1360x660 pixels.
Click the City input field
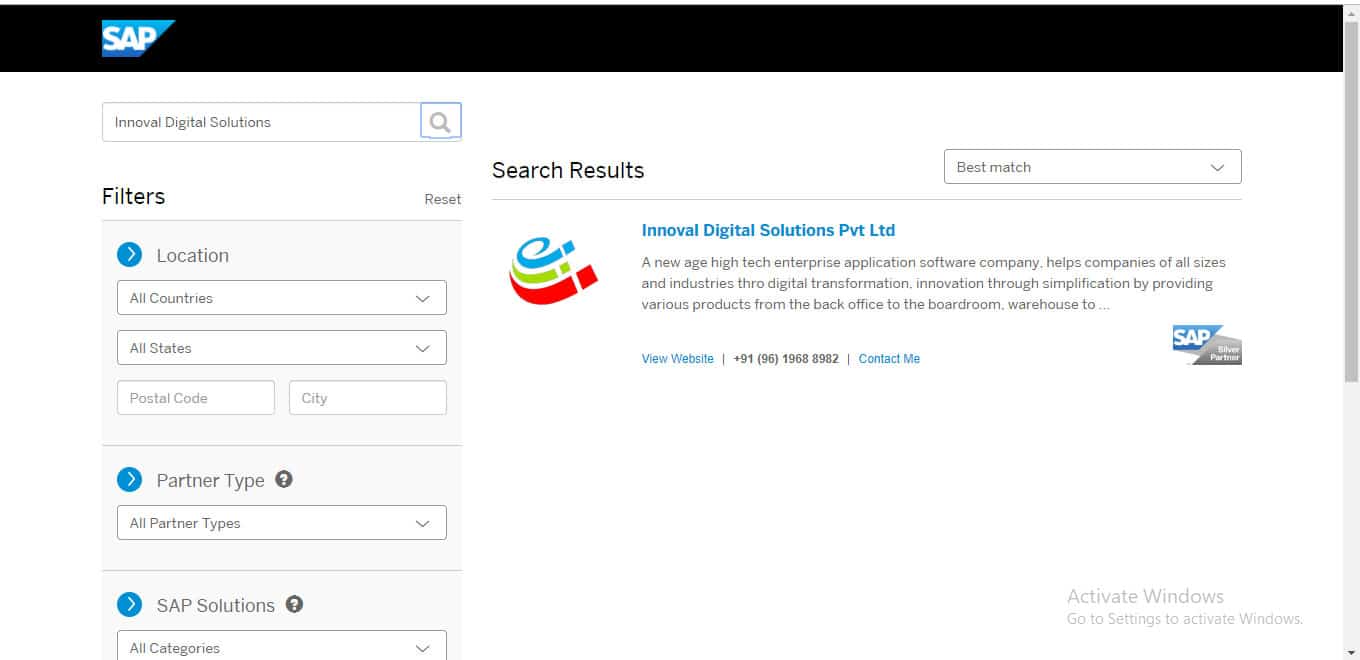pyautogui.click(x=367, y=398)
